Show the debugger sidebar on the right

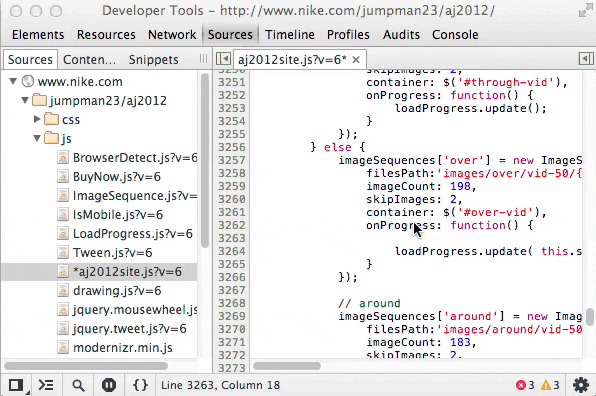(586, 59)
